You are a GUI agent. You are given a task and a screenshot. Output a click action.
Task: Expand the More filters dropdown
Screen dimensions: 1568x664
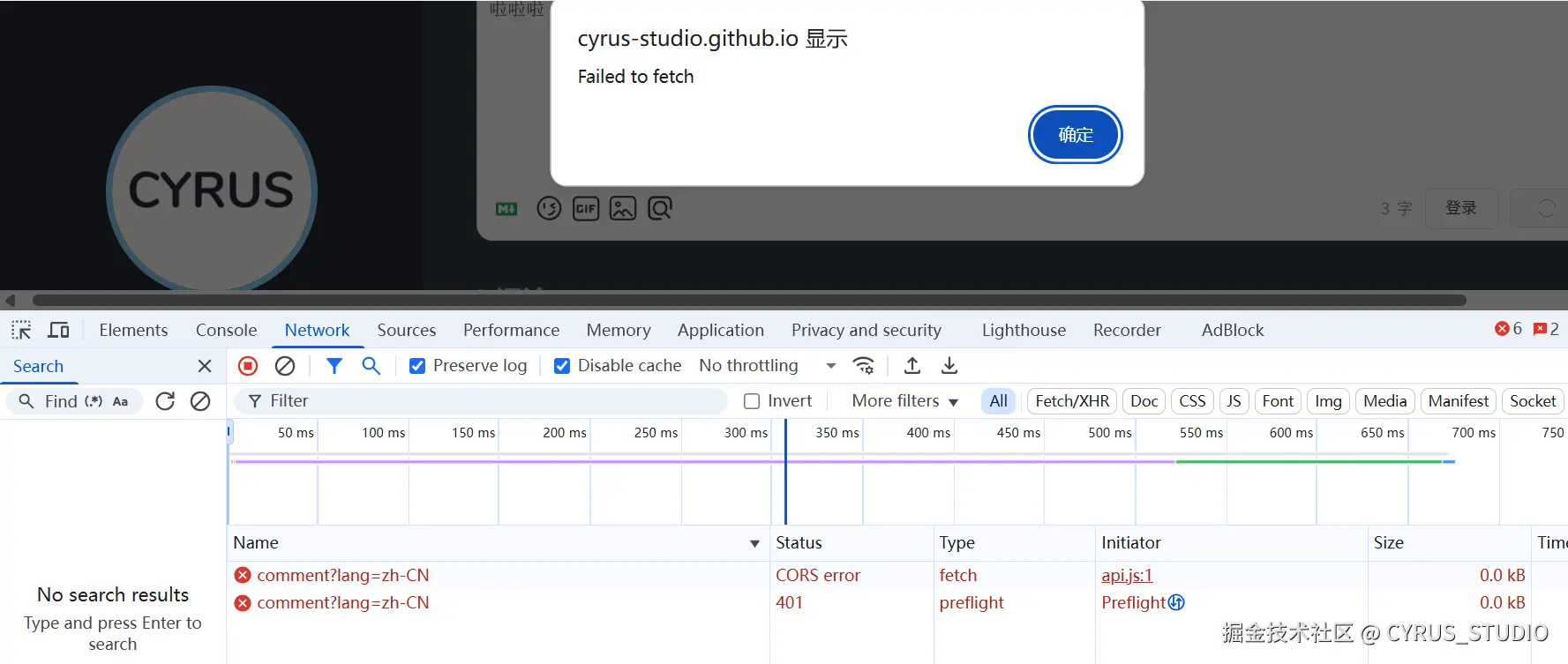point(904,401)
